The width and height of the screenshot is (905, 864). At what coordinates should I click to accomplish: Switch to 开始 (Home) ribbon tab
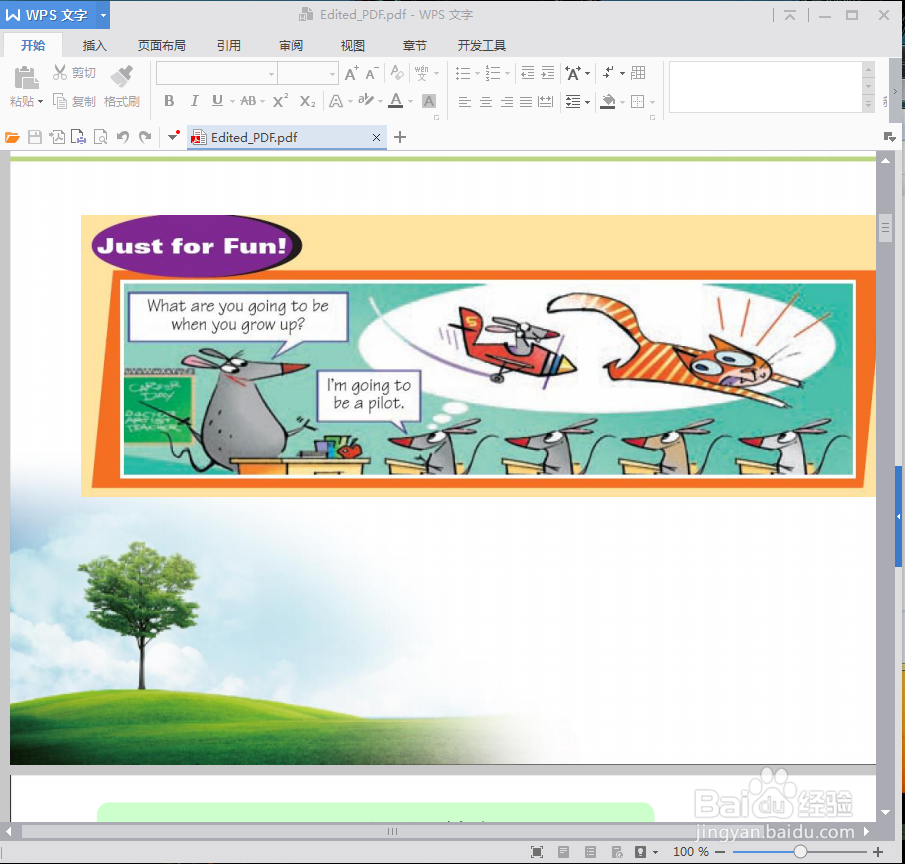(33, 46)
